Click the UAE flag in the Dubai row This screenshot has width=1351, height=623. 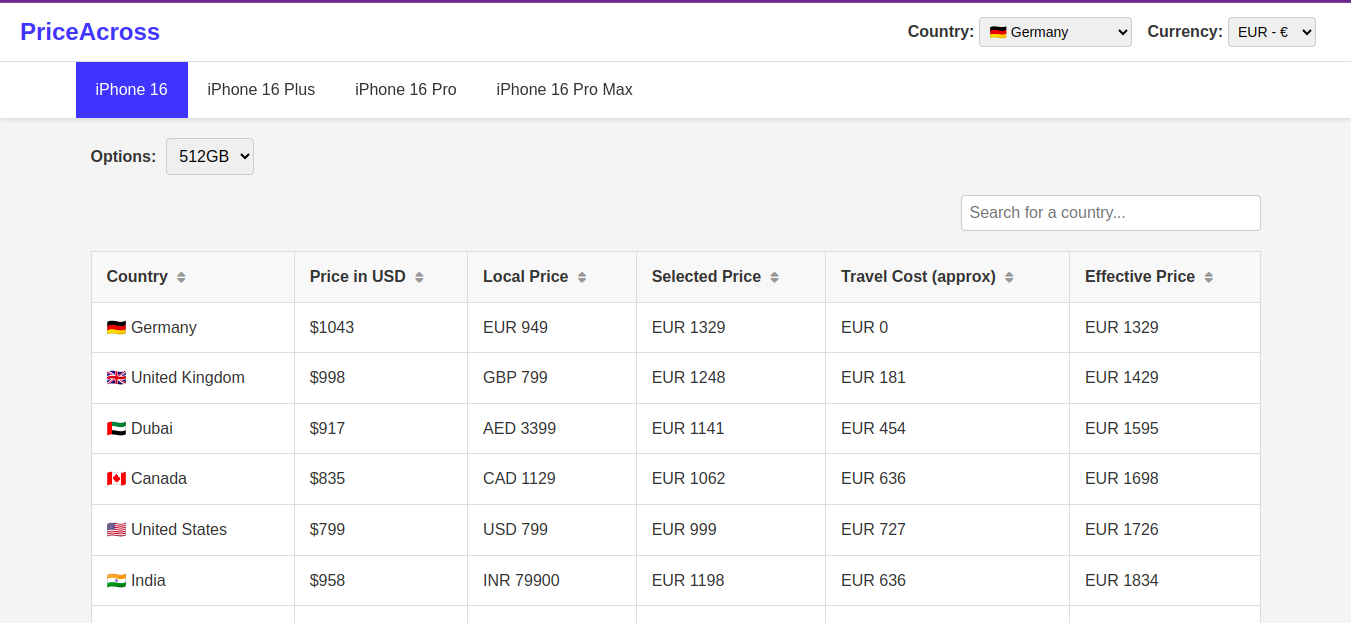point(116,429)
